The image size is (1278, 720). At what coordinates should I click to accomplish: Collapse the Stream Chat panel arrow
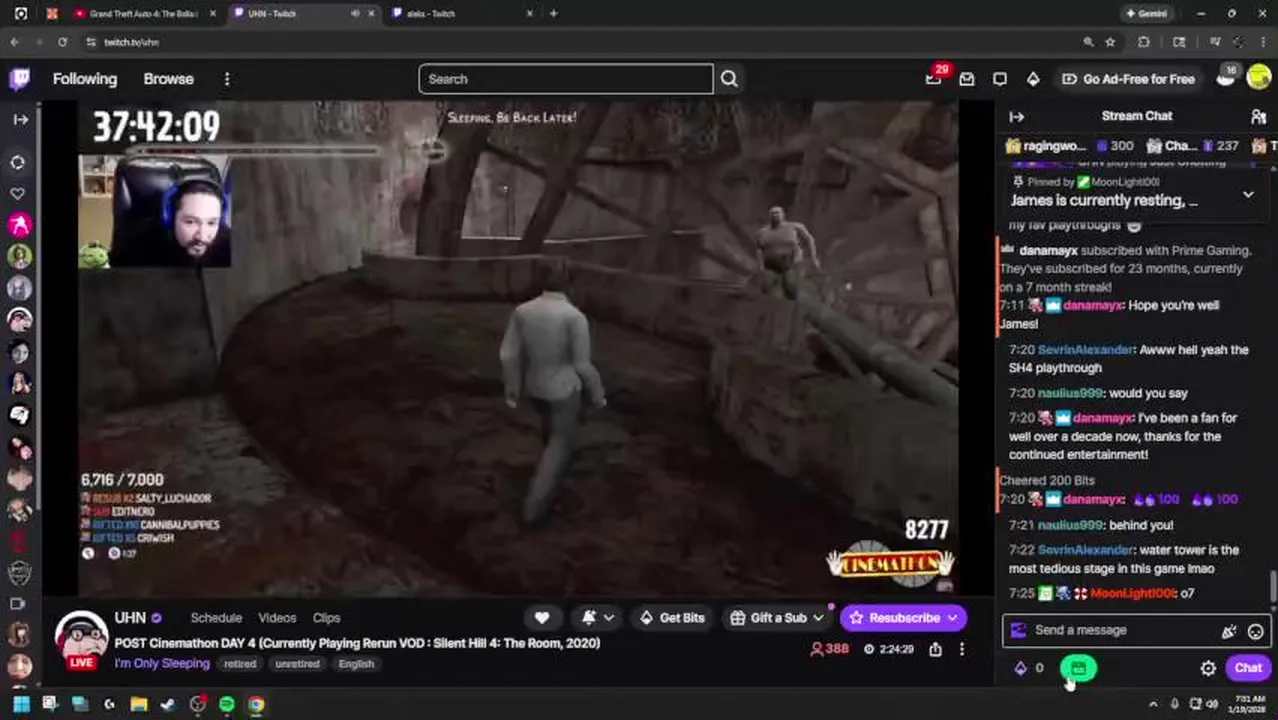click(1016, 117)
